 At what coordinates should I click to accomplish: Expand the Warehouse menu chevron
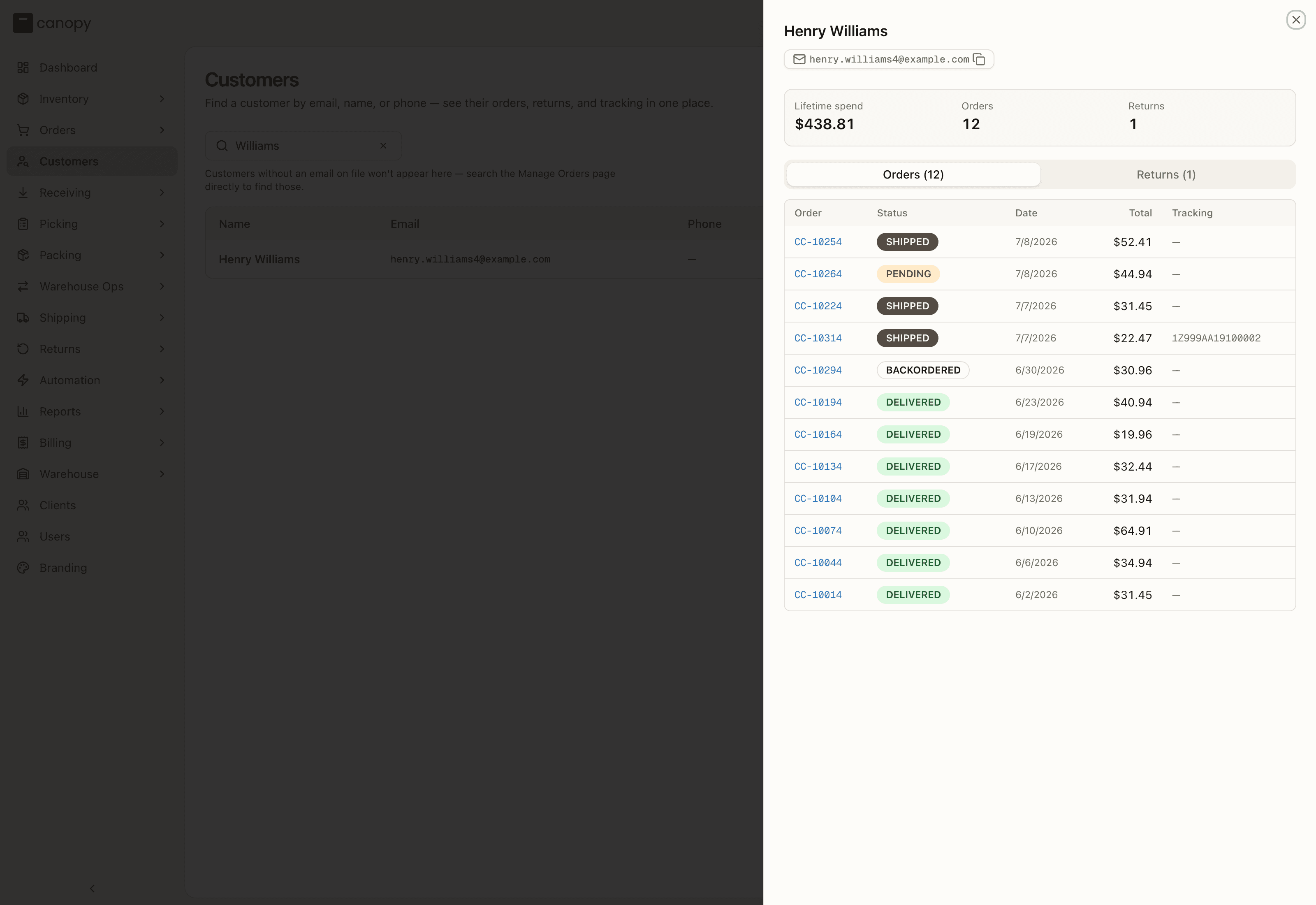pos(162,474)
